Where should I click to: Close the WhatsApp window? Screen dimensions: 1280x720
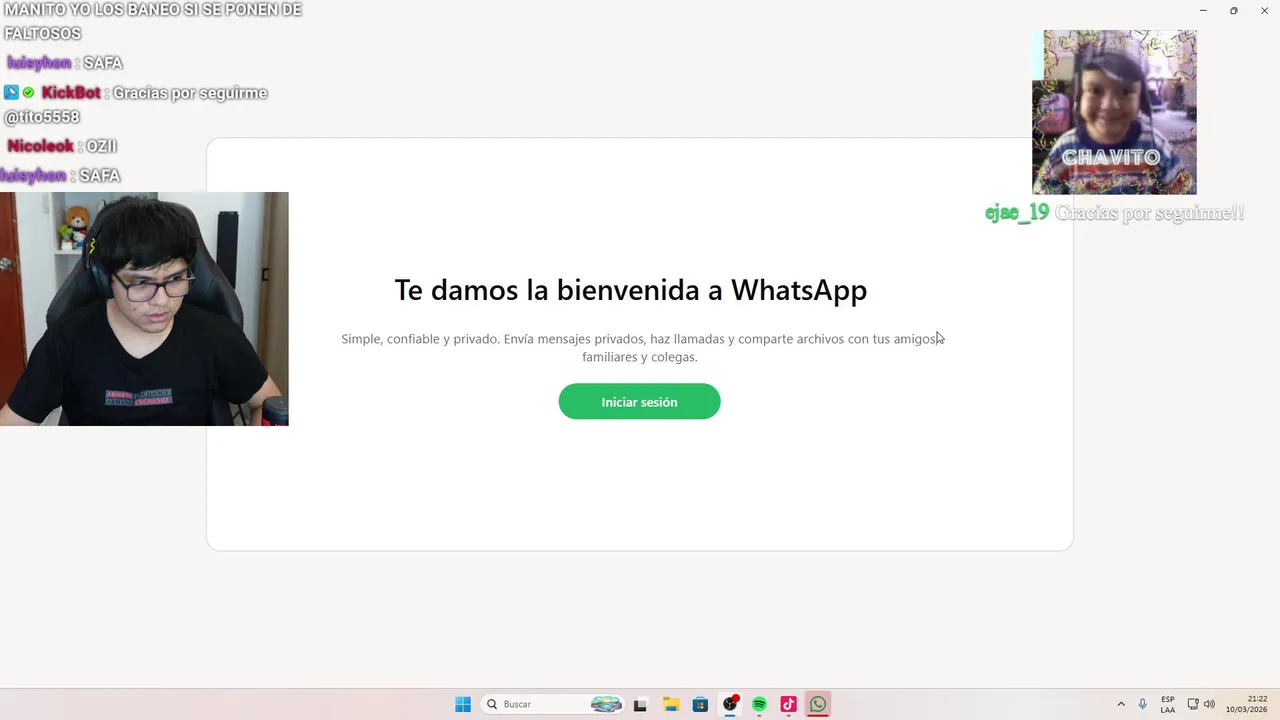[x=1264, y=10]
